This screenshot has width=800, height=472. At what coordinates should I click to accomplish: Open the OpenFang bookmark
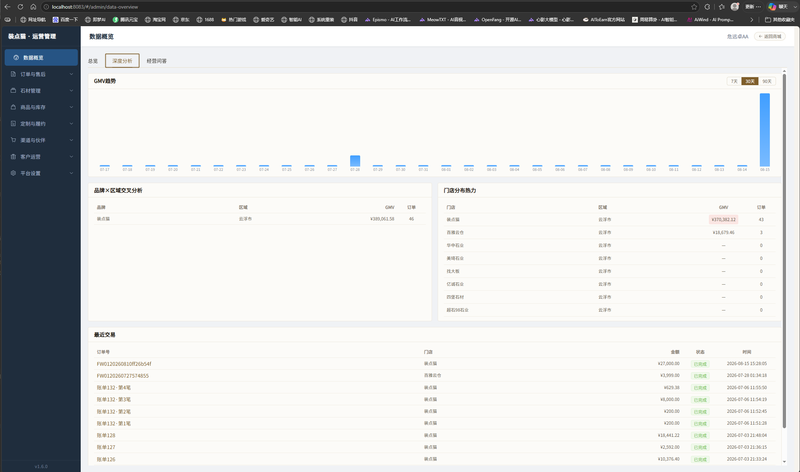[497, 19]
